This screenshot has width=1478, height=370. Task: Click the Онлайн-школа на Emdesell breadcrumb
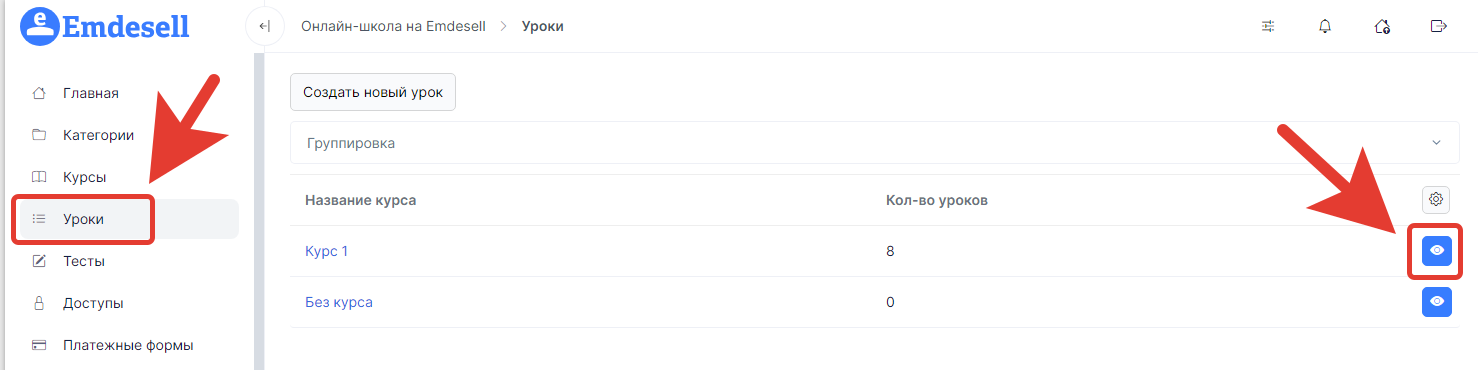(x=393, y=27)
